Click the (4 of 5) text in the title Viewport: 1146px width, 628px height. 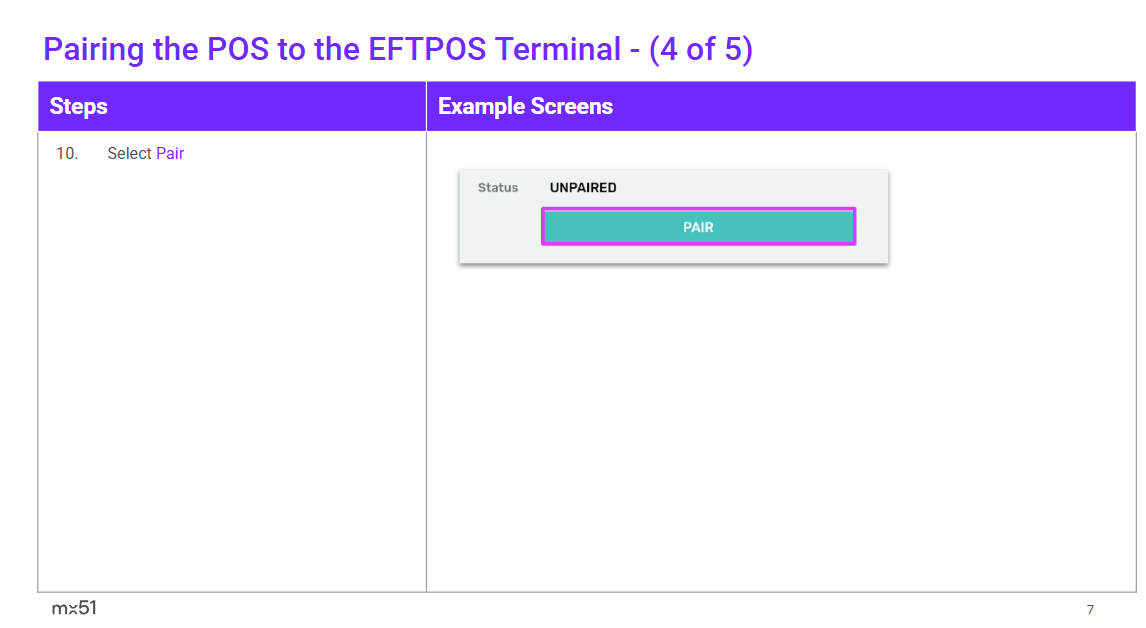coord(700,49)
